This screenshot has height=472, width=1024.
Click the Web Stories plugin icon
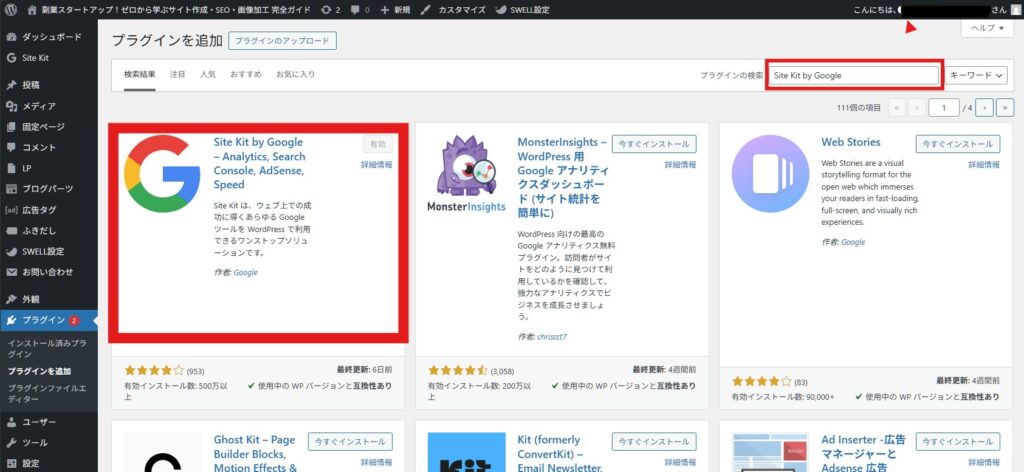(x=771, y=174)
